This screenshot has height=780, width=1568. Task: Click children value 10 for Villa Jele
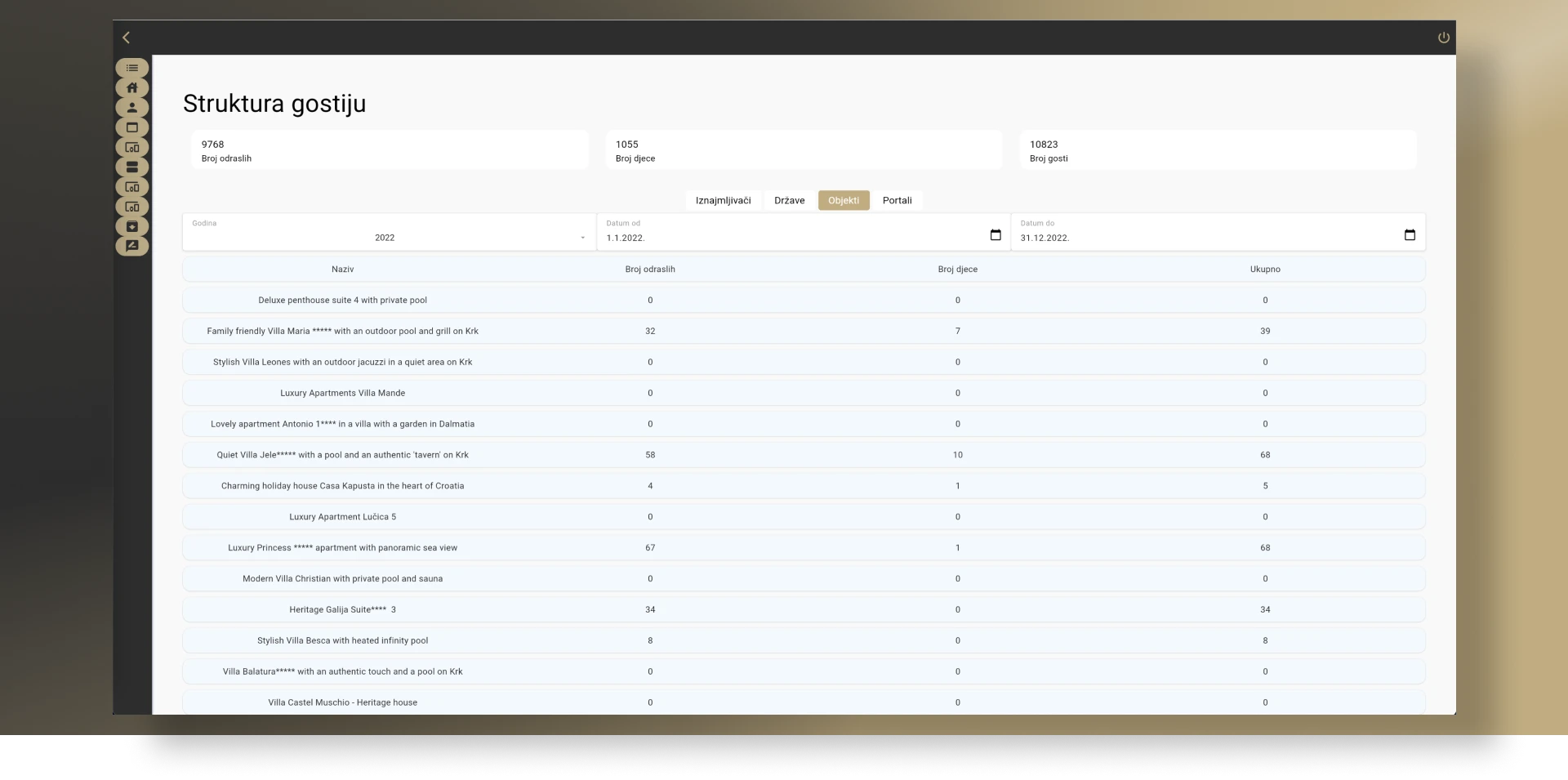(x=958, y=455)
